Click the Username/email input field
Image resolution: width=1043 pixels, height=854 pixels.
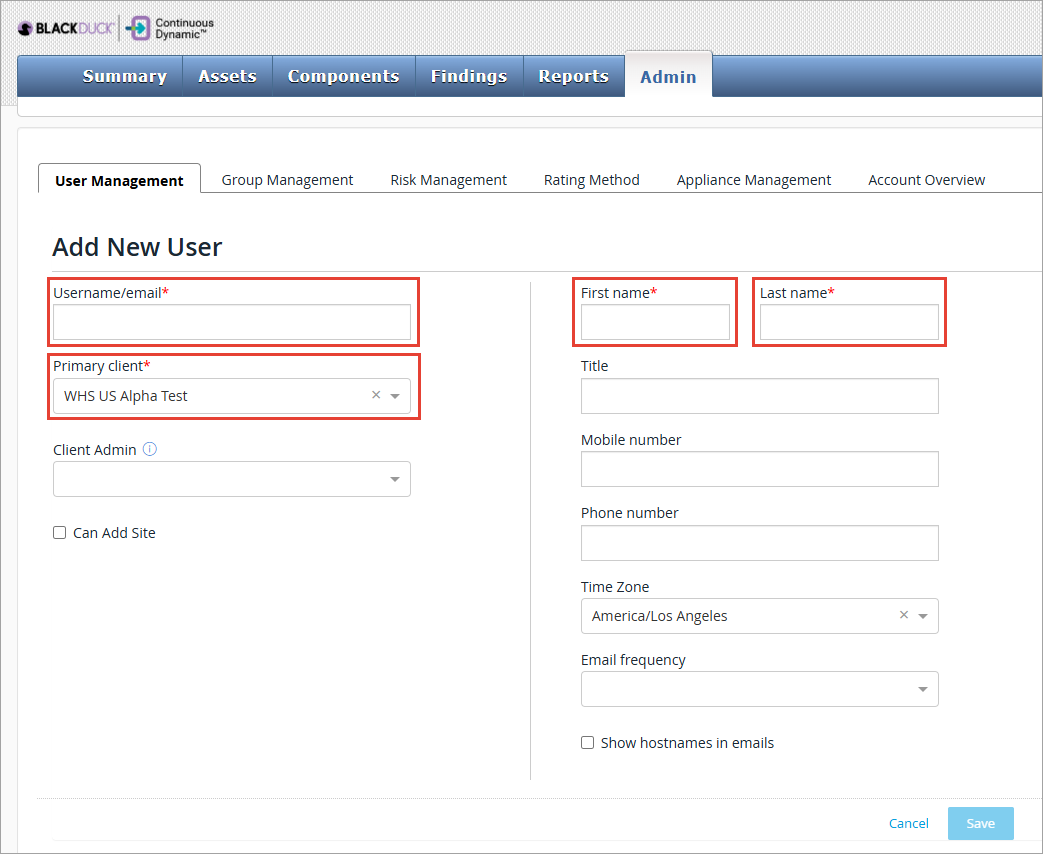pyautogui.click(x=232, y=322)
